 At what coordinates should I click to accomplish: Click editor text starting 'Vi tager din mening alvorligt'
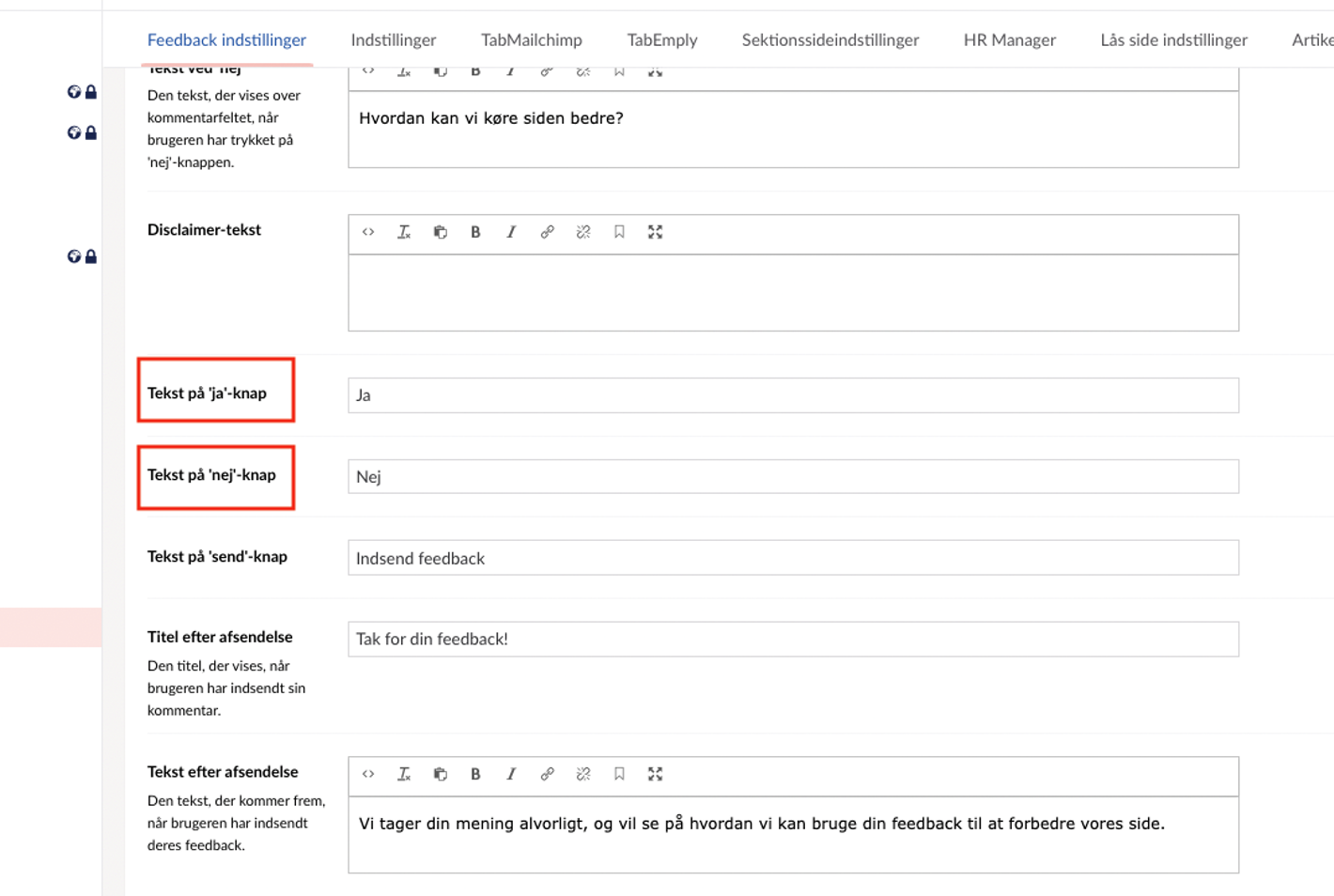(762, 824)
